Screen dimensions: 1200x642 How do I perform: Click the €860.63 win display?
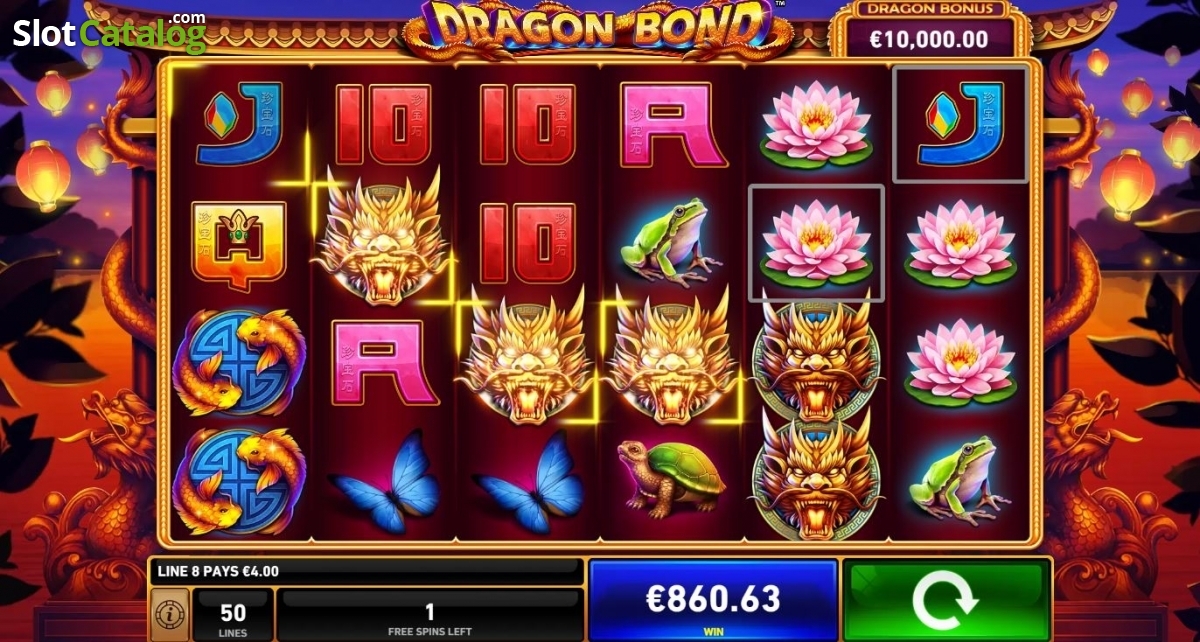tap(713, 599)
